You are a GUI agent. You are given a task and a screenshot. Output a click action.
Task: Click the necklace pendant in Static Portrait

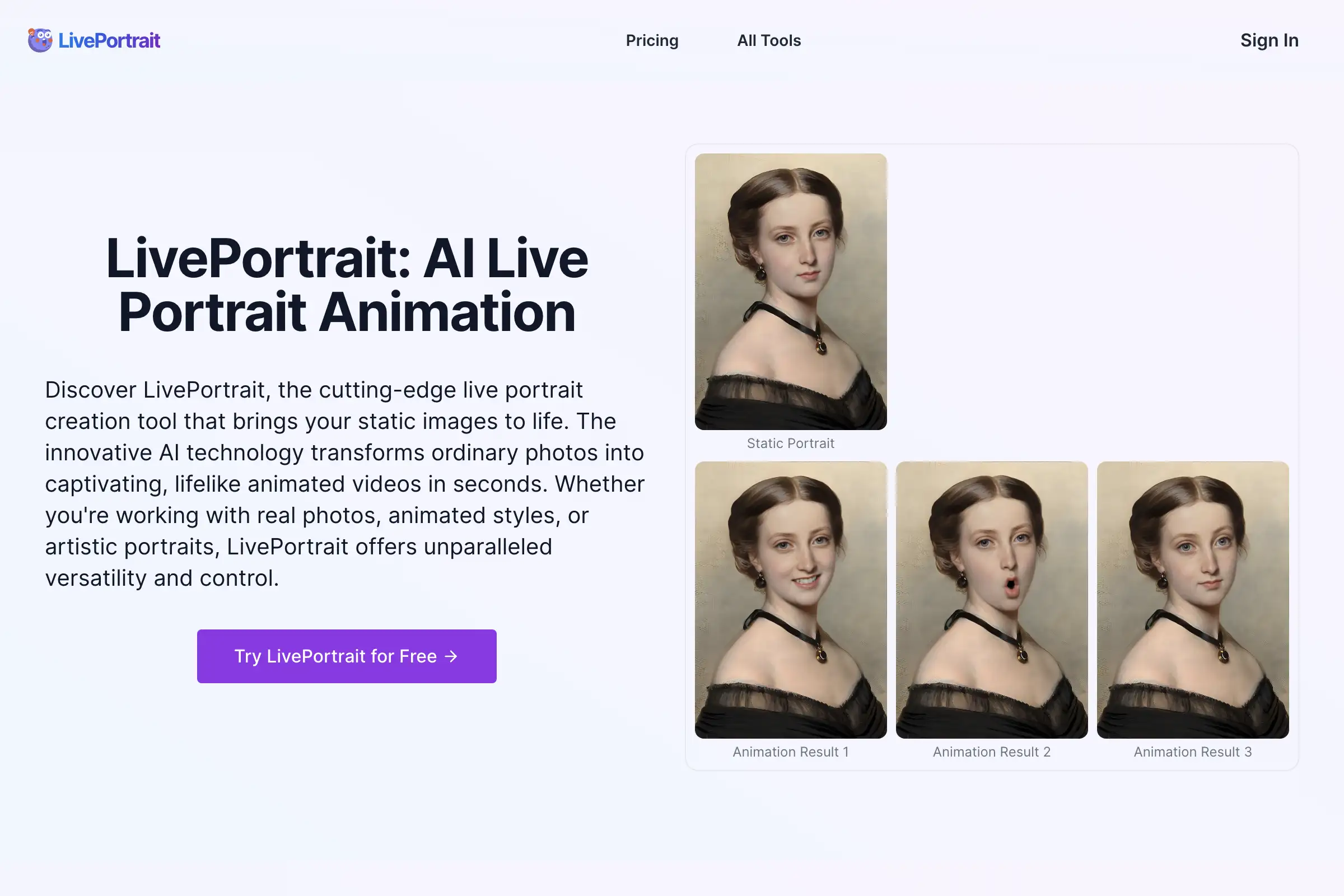pos(820,346)
